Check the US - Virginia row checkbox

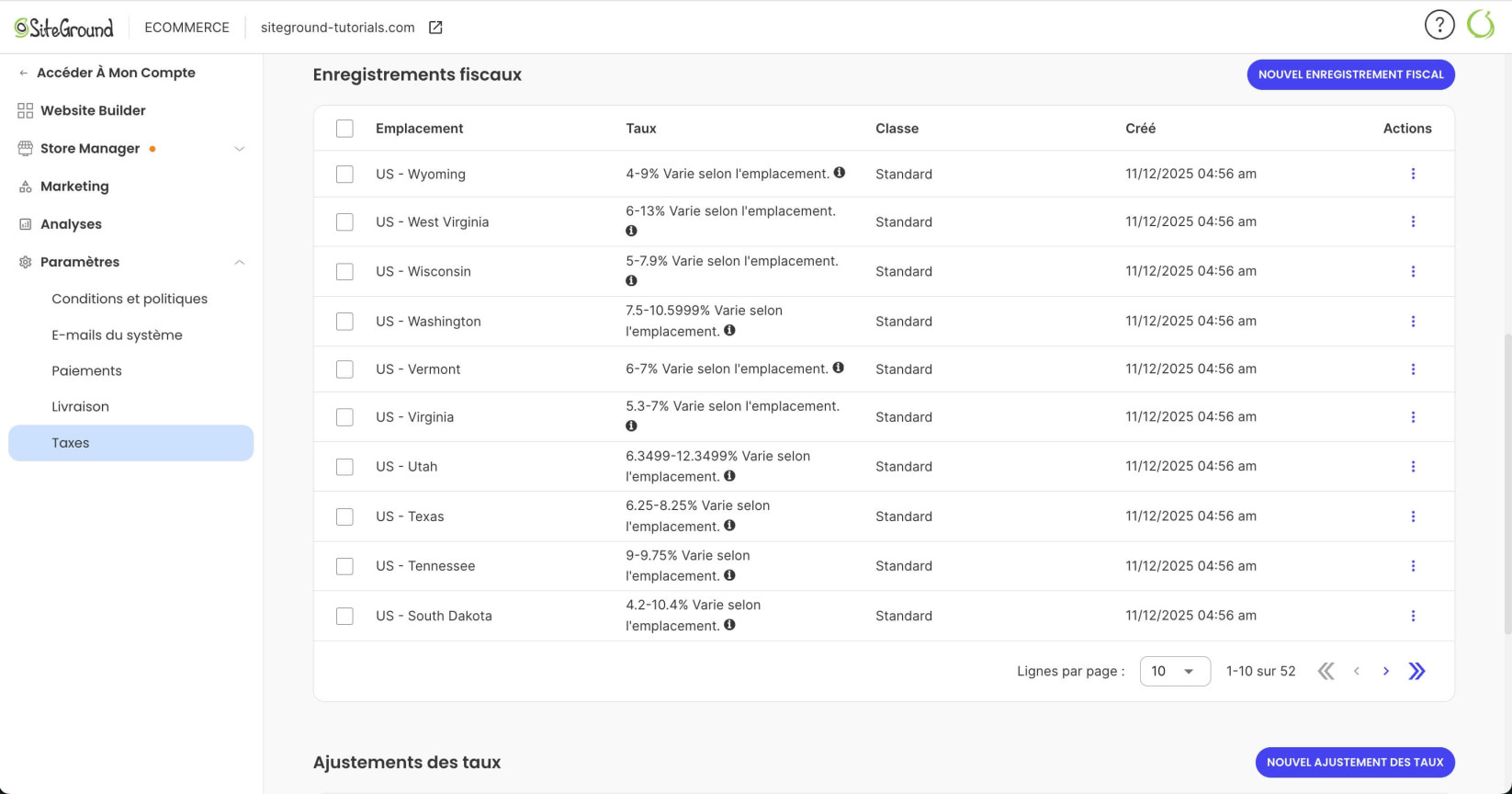click(x=344, y=416)
